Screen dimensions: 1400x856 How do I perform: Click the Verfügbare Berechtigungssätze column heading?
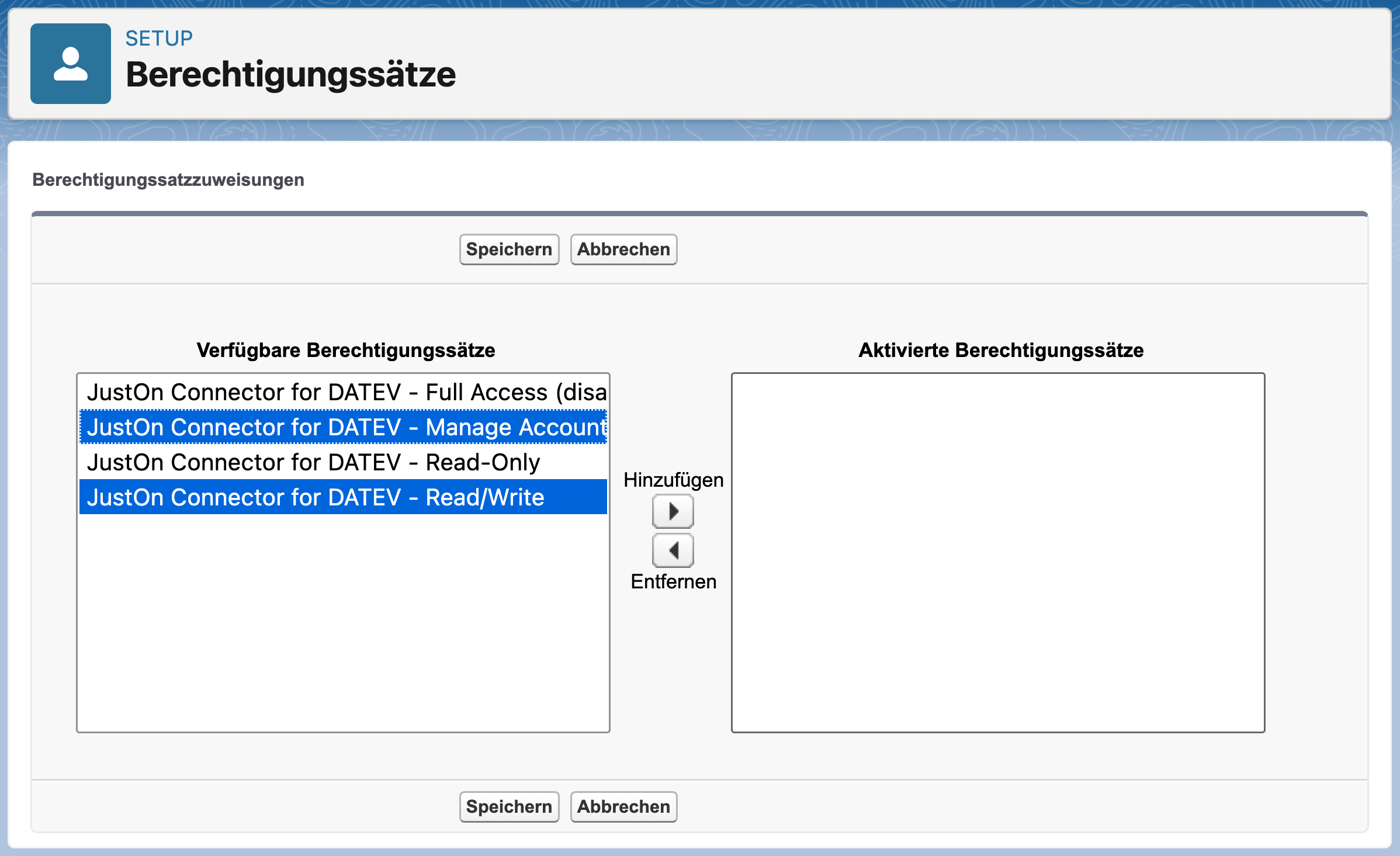click(x=346, y=350)
